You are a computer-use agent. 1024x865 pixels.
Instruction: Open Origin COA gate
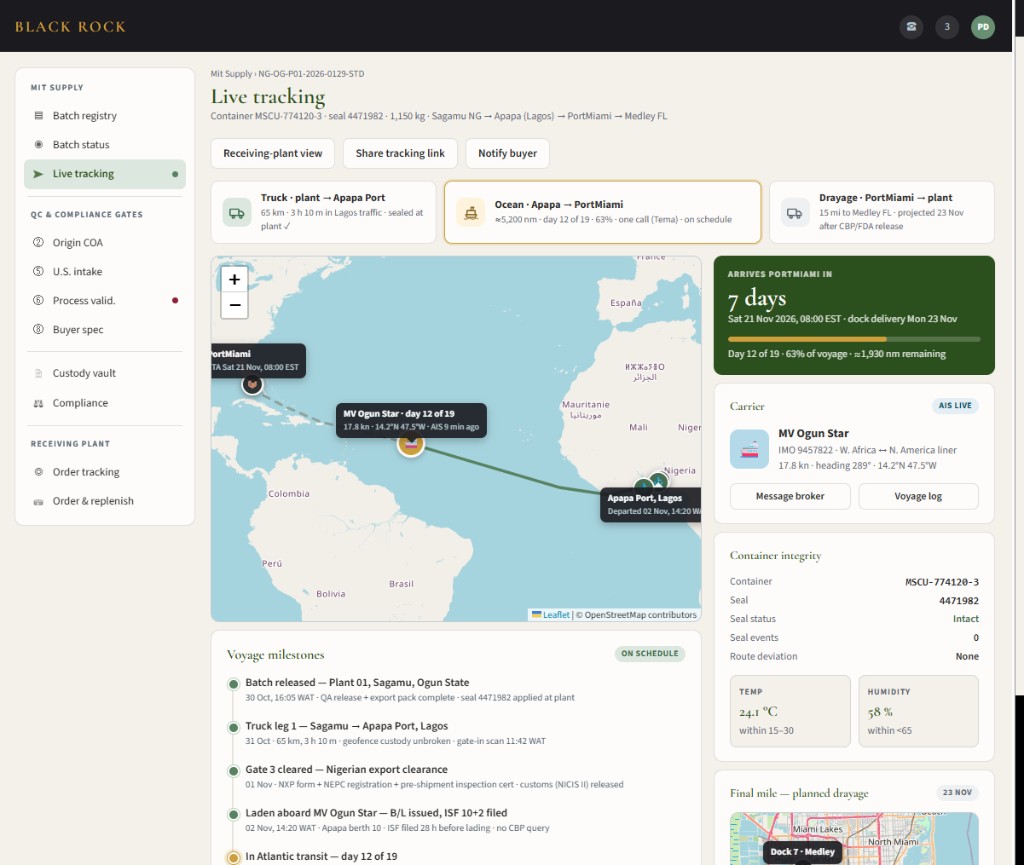(x=105, y=242)
